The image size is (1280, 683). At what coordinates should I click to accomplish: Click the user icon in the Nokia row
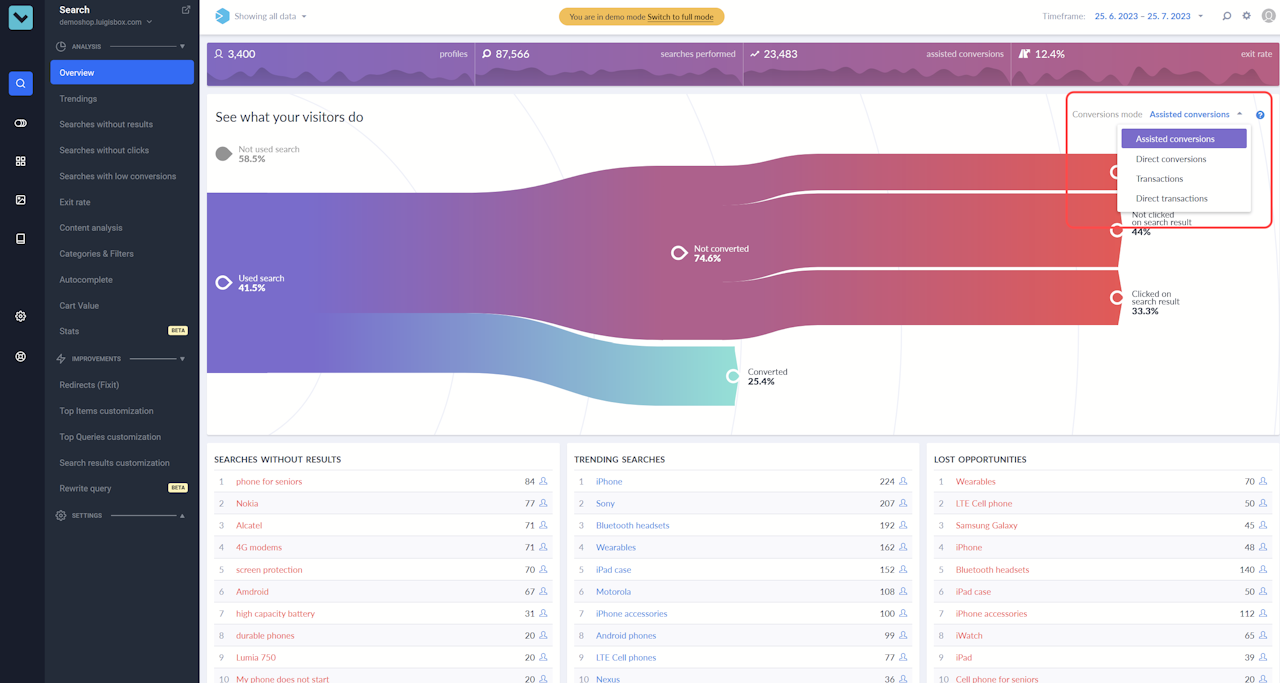pyautogui.click(x=544, y=503)
